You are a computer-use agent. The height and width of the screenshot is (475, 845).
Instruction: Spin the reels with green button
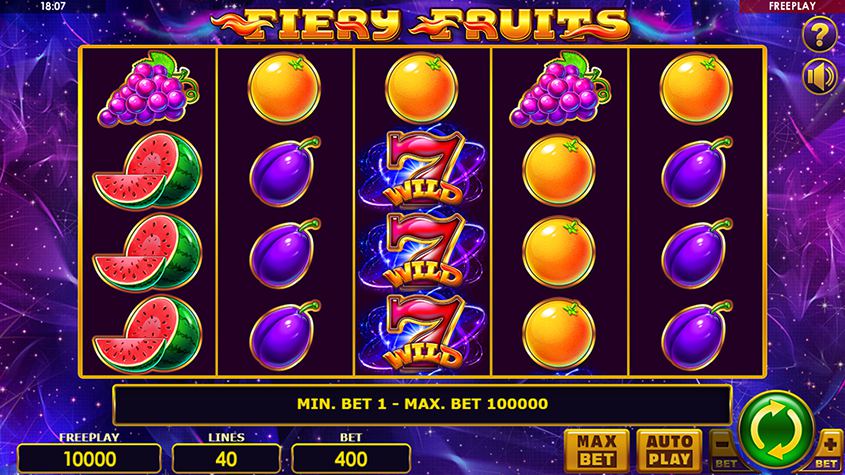coord(777,430)
